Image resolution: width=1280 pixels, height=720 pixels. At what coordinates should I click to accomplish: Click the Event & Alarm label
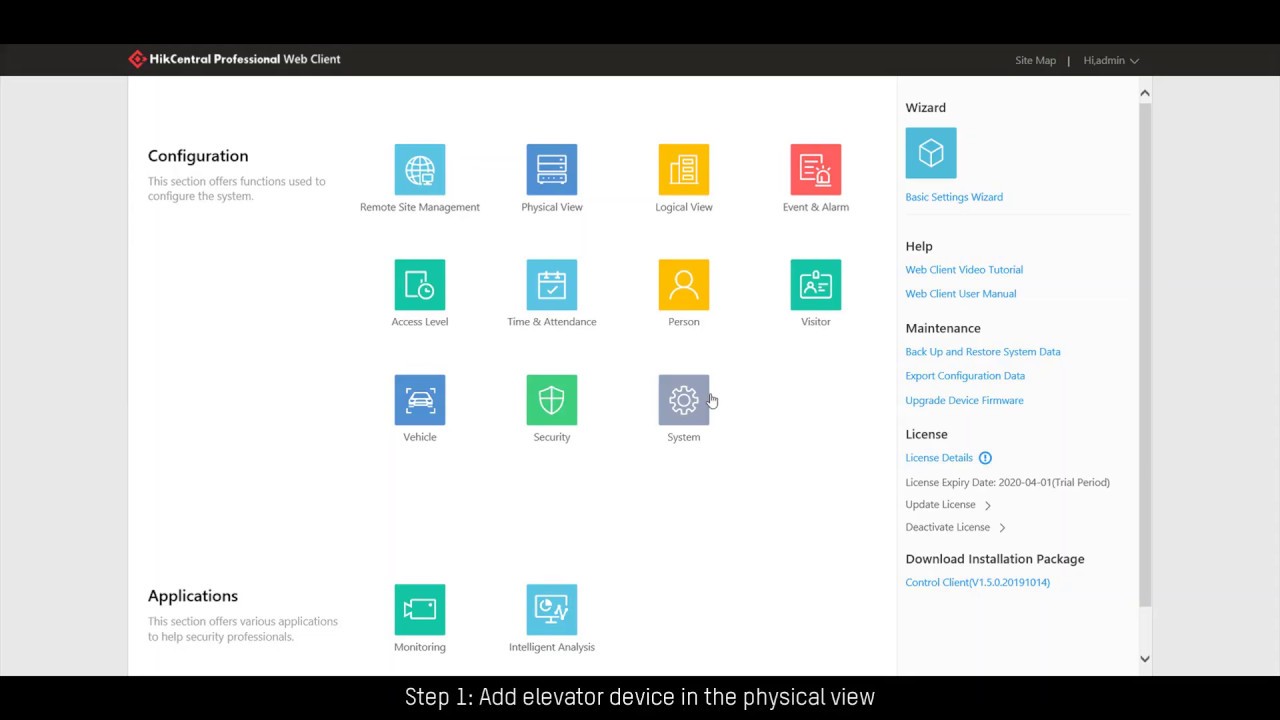pos(816,207)
